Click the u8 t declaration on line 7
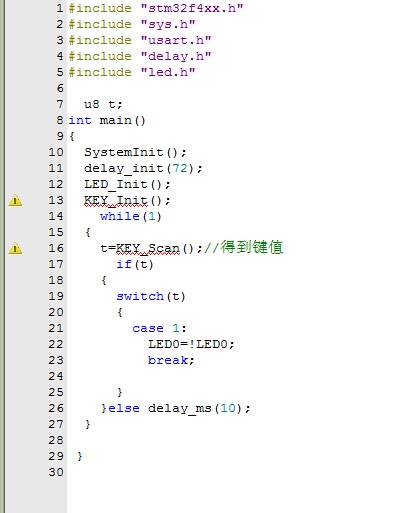 click(x=103, y=104)
